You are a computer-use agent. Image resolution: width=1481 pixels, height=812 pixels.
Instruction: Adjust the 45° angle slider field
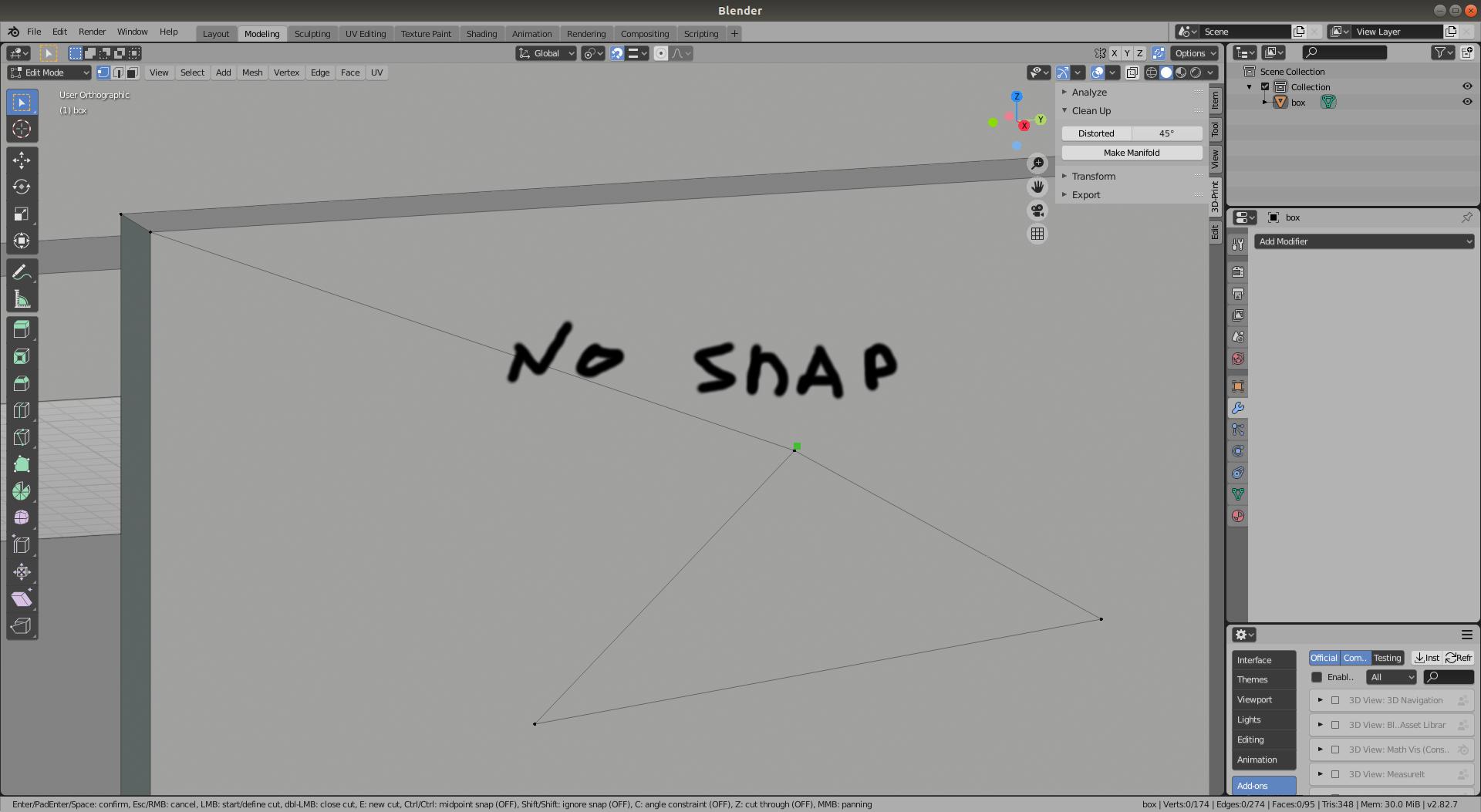(1166, 133)
